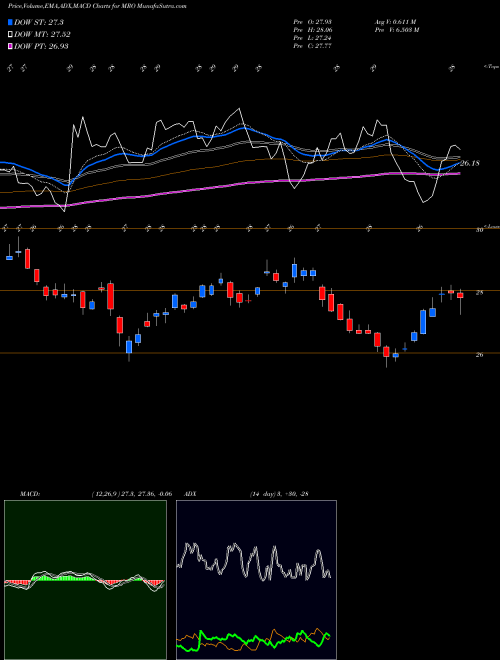Select the 'DOW ST: 27.3' legend label
500x660 pixels.
(x=39, y=22)
